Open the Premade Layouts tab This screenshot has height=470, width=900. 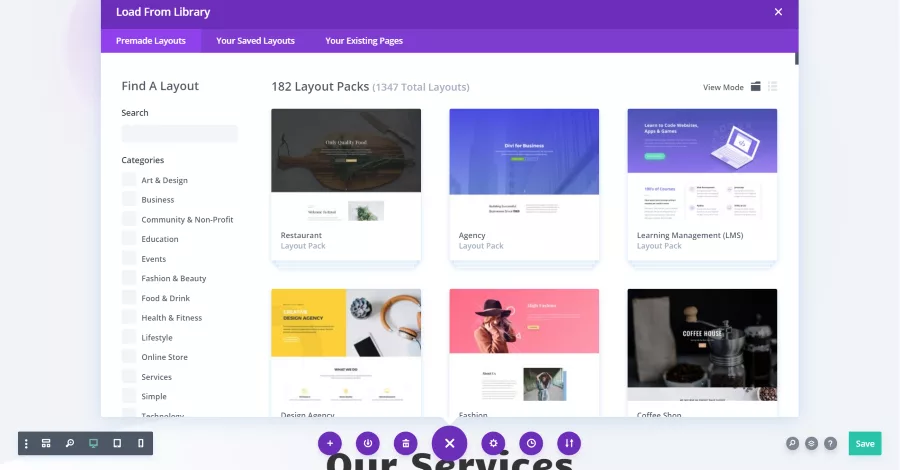point(151,41)
